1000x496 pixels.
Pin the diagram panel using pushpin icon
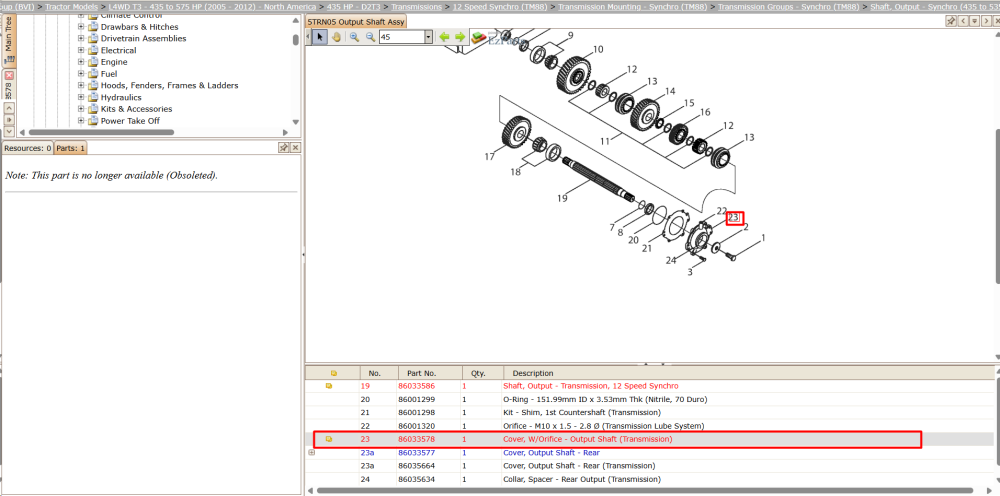pyautogui.click(x=951, y=21)
